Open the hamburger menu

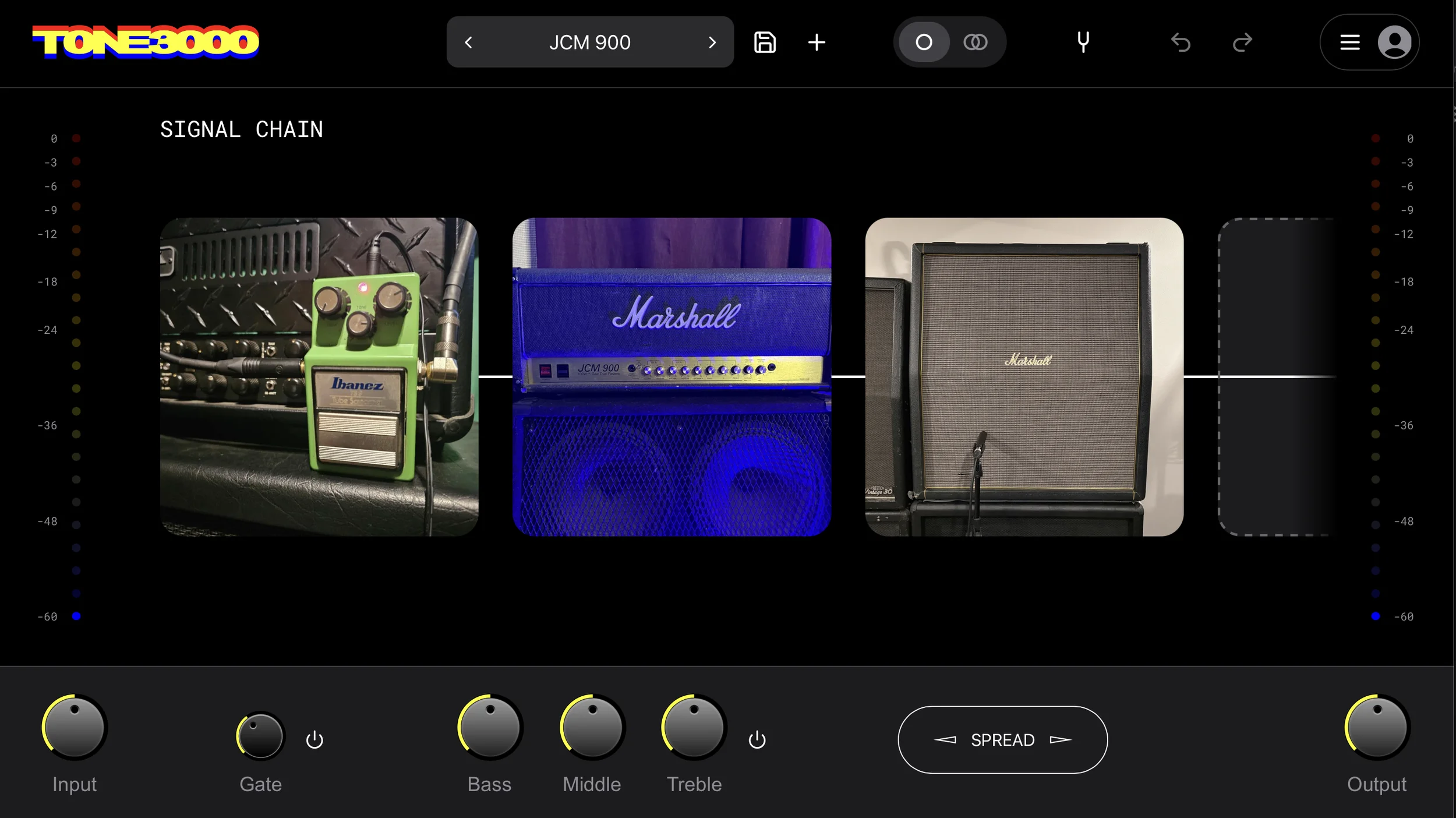[1349, 43]
